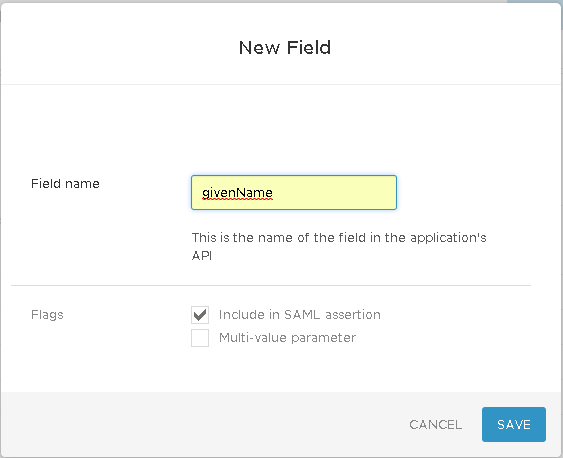
Task: Click the 'Include in SAML assertion' label text
Action: [299, 314]
